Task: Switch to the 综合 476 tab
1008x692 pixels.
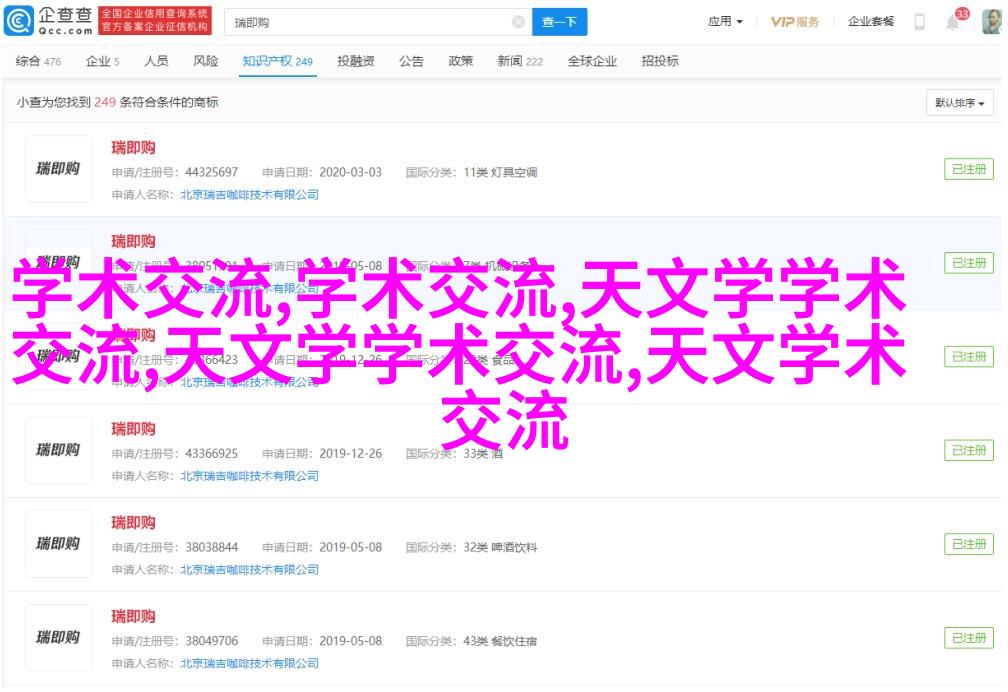Action: pos(39,61)
